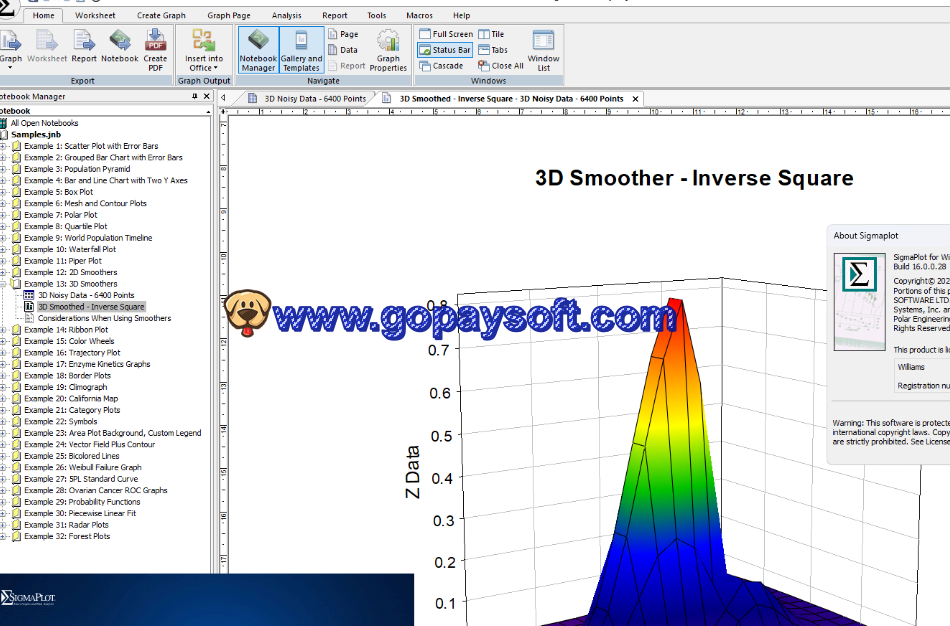The height and width of the screenshot is (626, 950).
Task: Click the Example 7: Polar Plot folder icon
Action: click(16, 215)
